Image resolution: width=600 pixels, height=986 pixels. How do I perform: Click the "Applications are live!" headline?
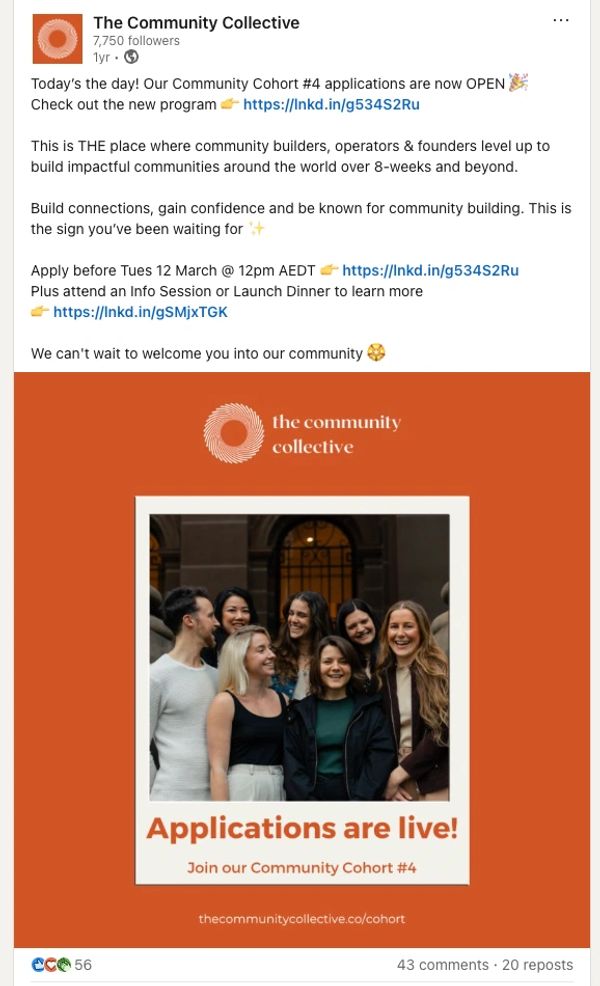301,828
